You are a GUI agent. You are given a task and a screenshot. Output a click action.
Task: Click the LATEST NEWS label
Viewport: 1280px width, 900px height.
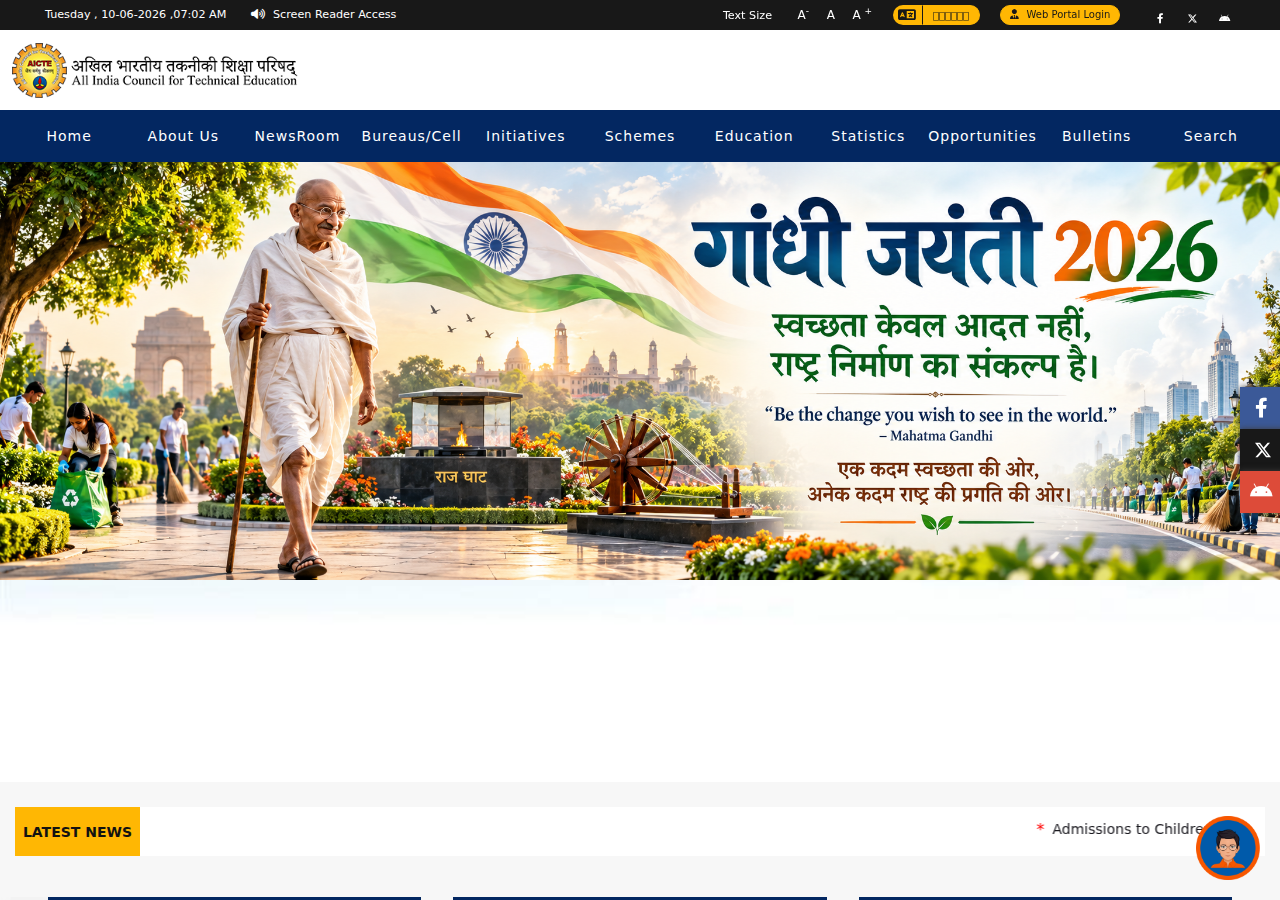pyautogui.click(x=77, y=832)
